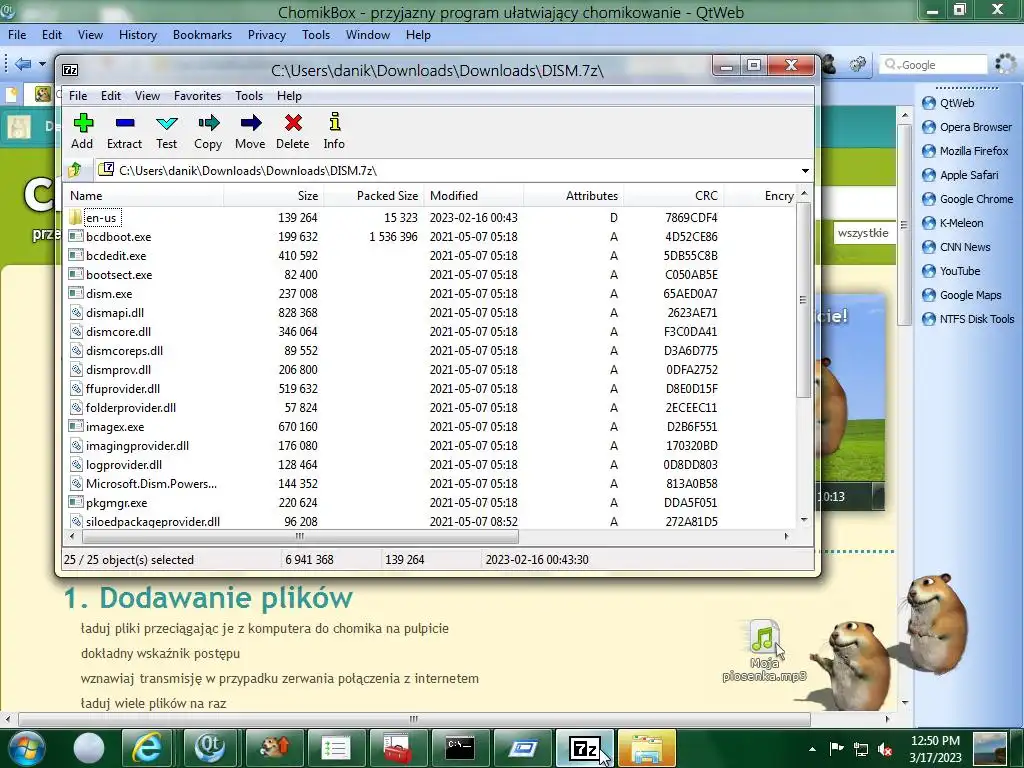Switch to QtWeb taskbar button

210,748
